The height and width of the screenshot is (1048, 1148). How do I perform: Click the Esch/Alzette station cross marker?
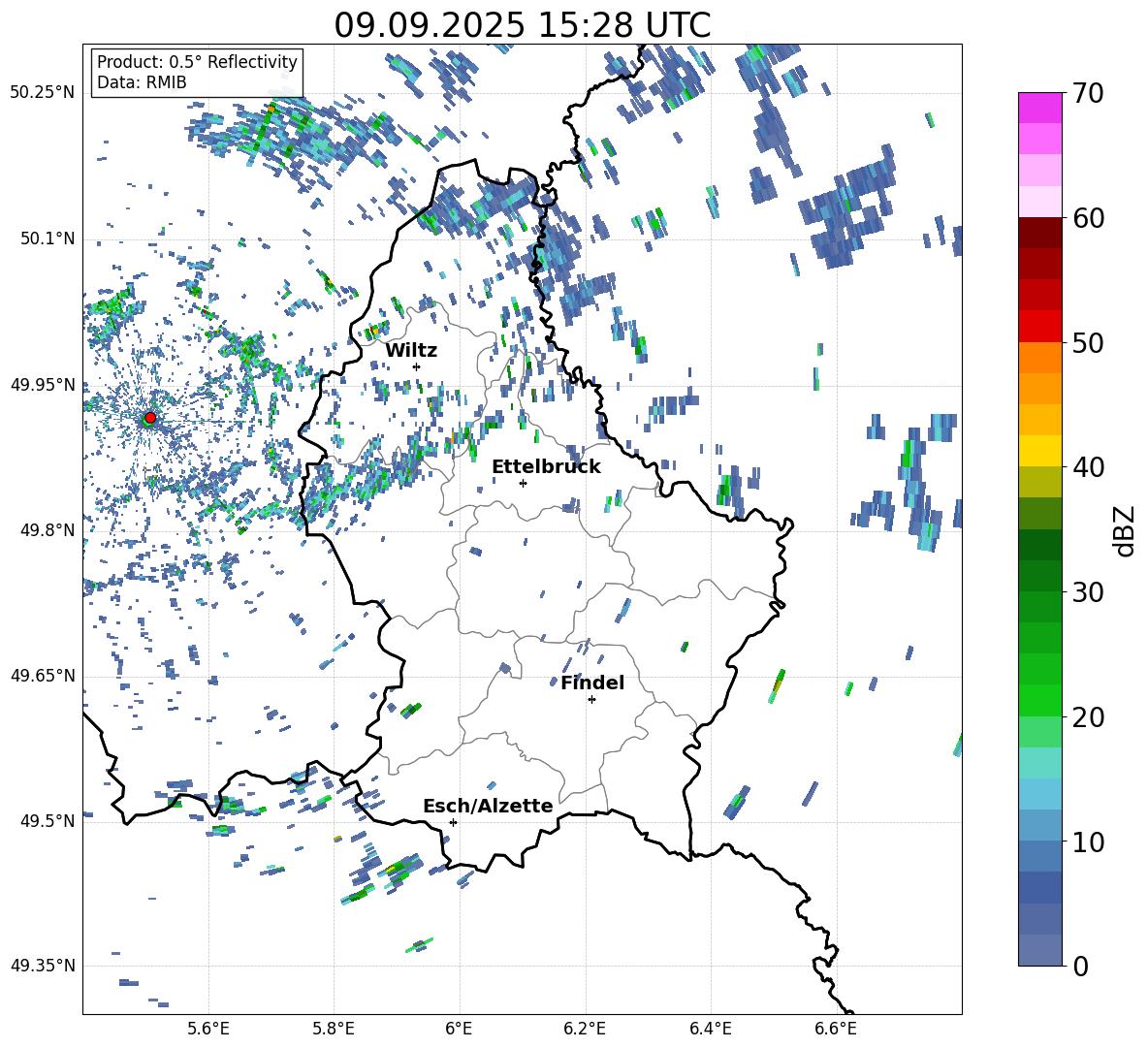[x=453, y=822]
